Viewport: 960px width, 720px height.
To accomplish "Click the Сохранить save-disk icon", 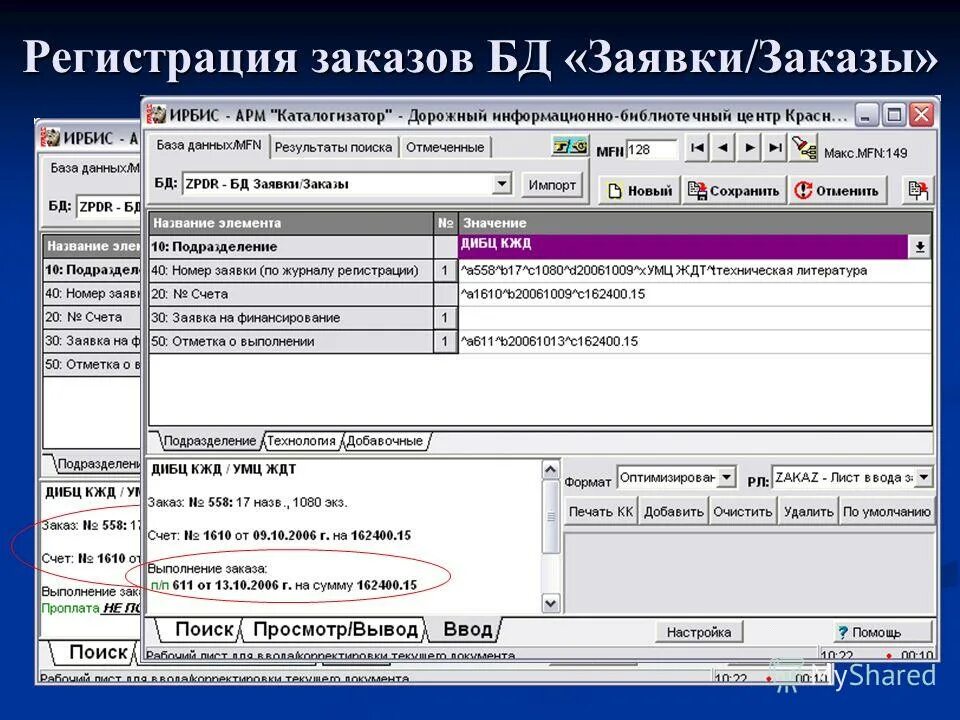I will 697,188.
